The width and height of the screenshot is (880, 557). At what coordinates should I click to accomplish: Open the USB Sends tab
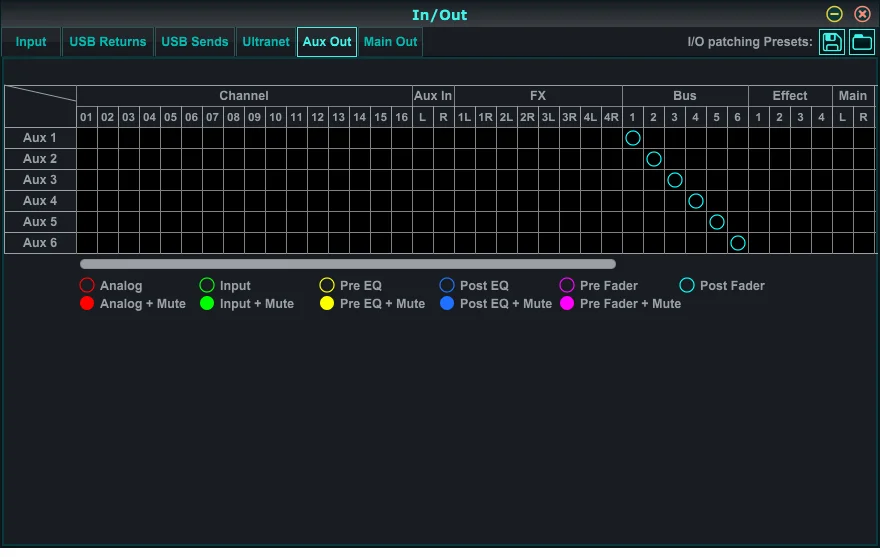click(195, 42)
